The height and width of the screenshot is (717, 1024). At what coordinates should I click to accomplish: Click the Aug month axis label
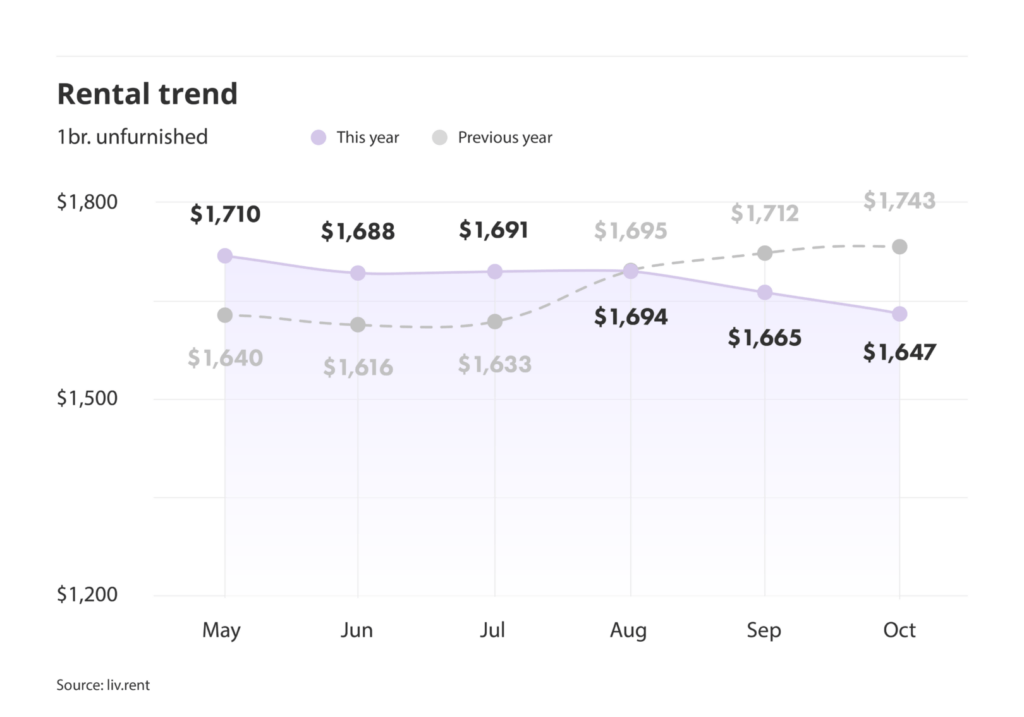(629, 631)
